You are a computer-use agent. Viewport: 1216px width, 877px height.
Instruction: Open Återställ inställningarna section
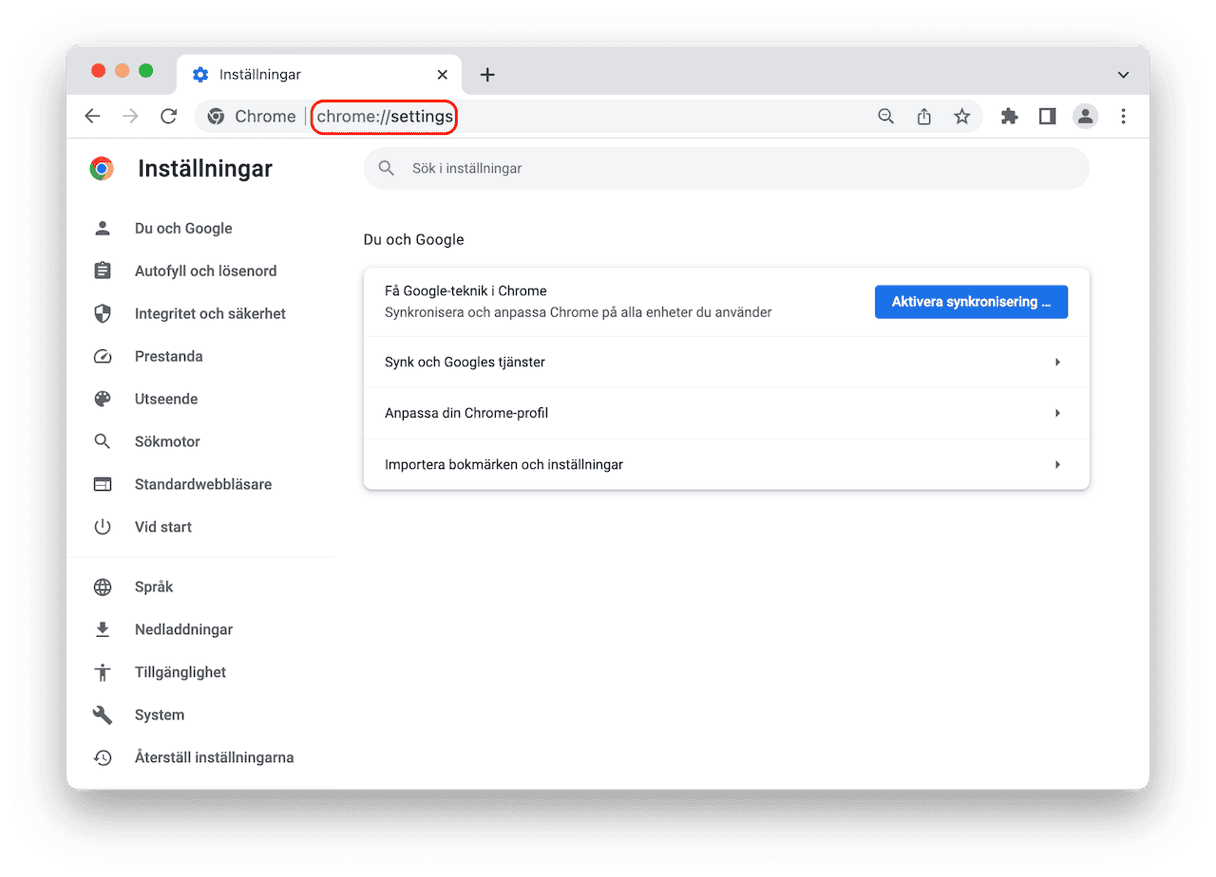point(214,758)
